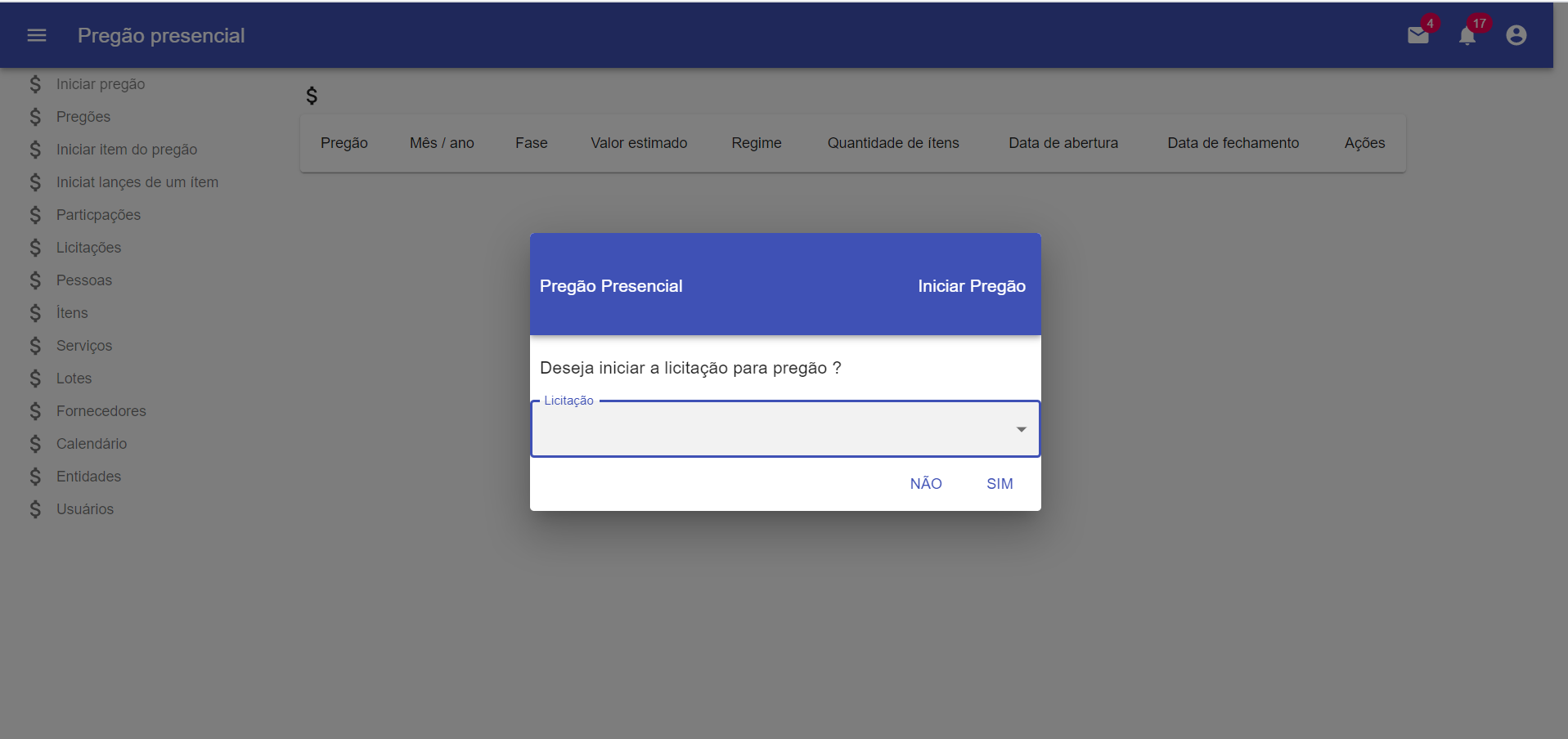Click the Mês / ano column header

pyautogui.click(x=442, y=143)
